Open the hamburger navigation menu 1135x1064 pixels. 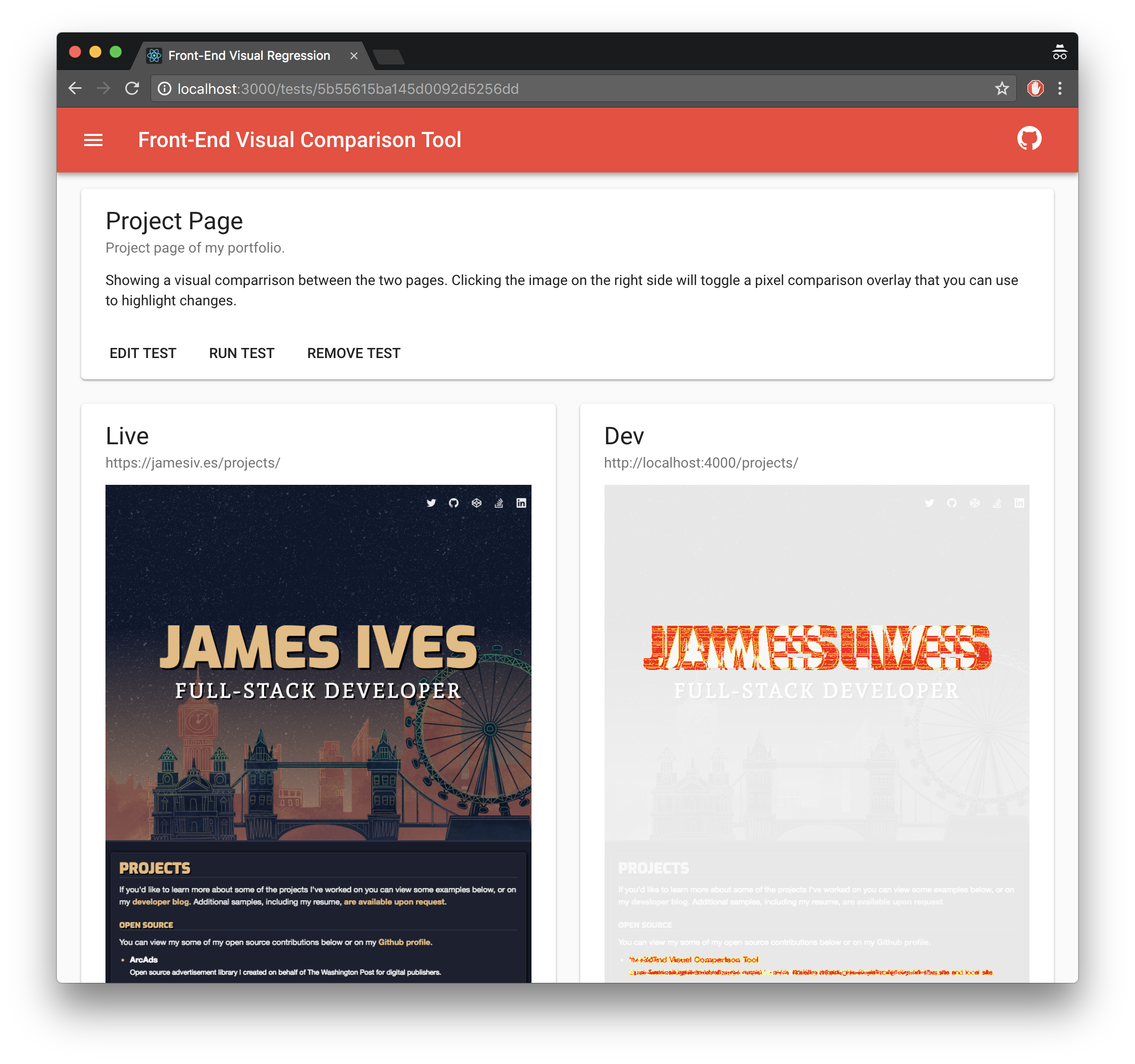point(93,140)
